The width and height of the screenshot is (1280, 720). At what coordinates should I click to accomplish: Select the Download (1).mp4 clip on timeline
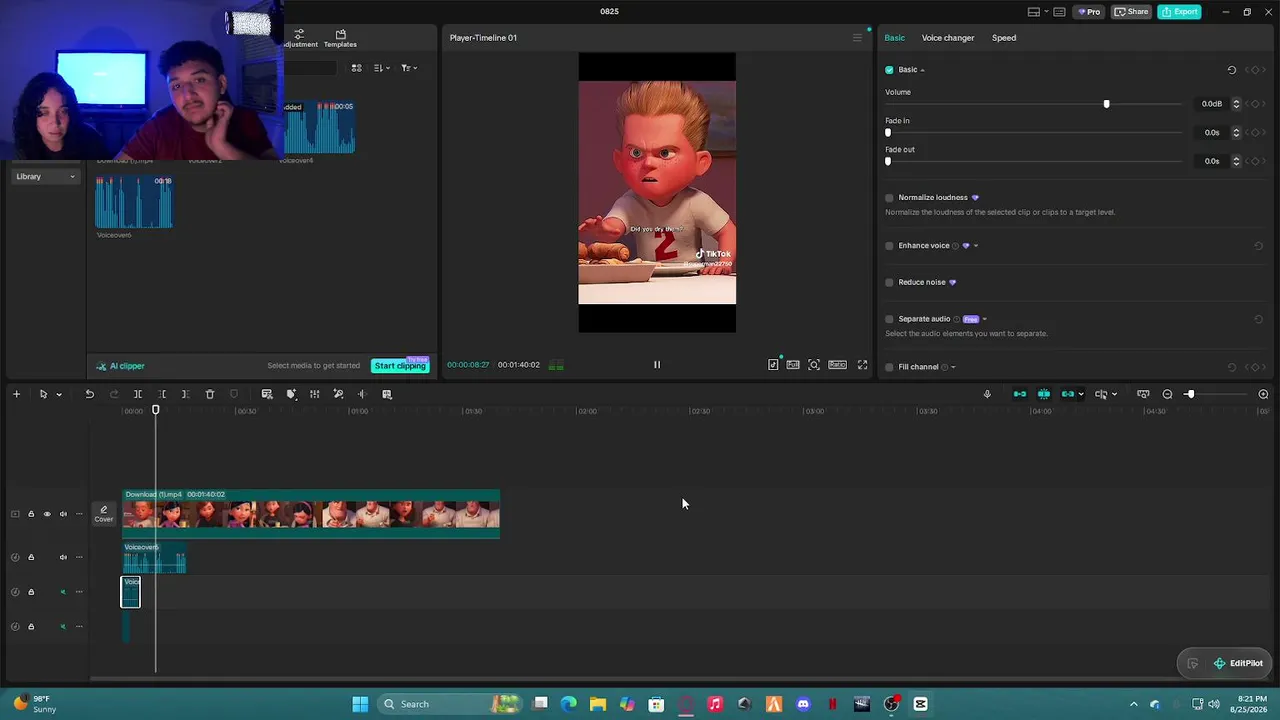[x=311, y=513]
